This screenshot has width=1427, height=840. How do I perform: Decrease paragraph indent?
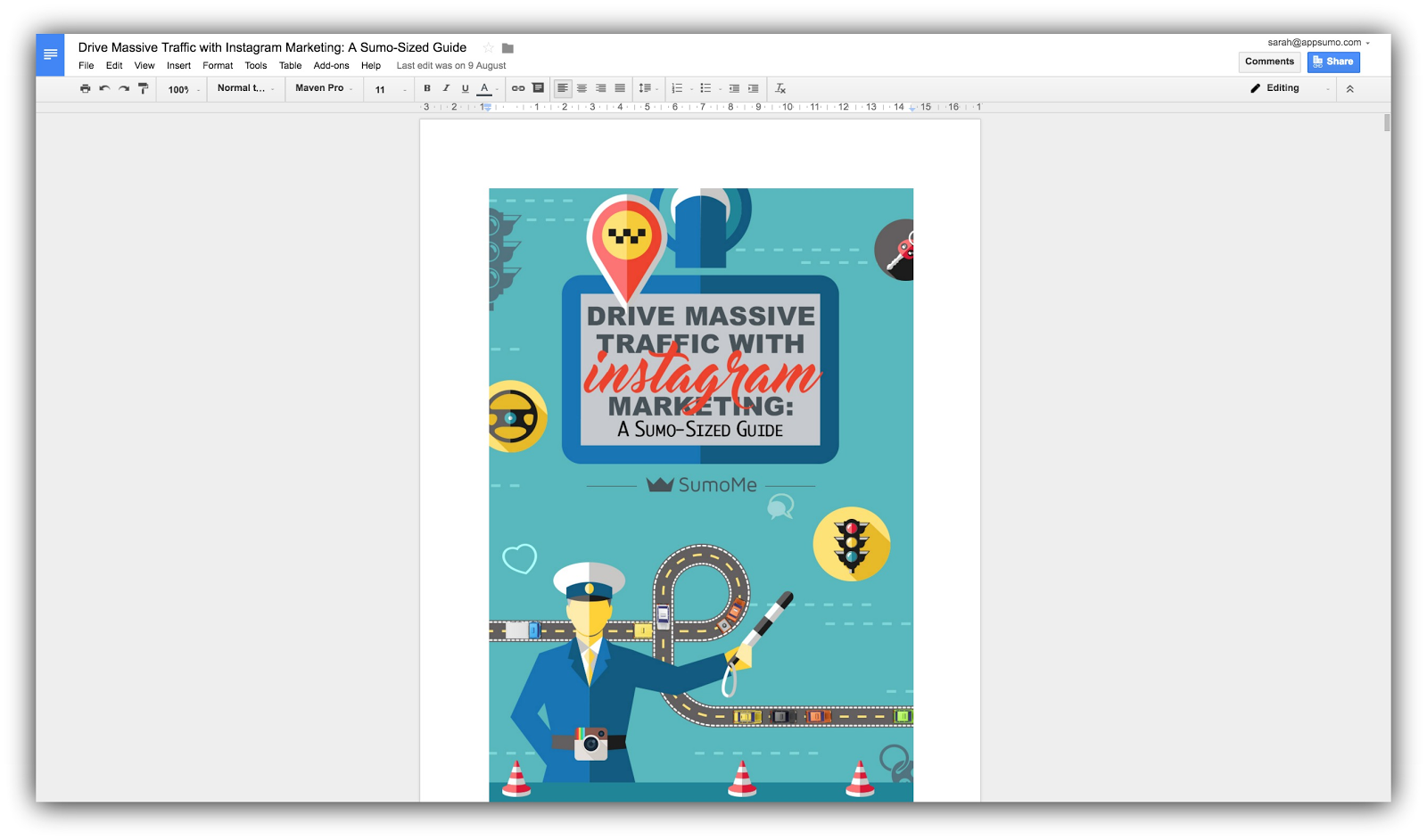tap(734, 88)
